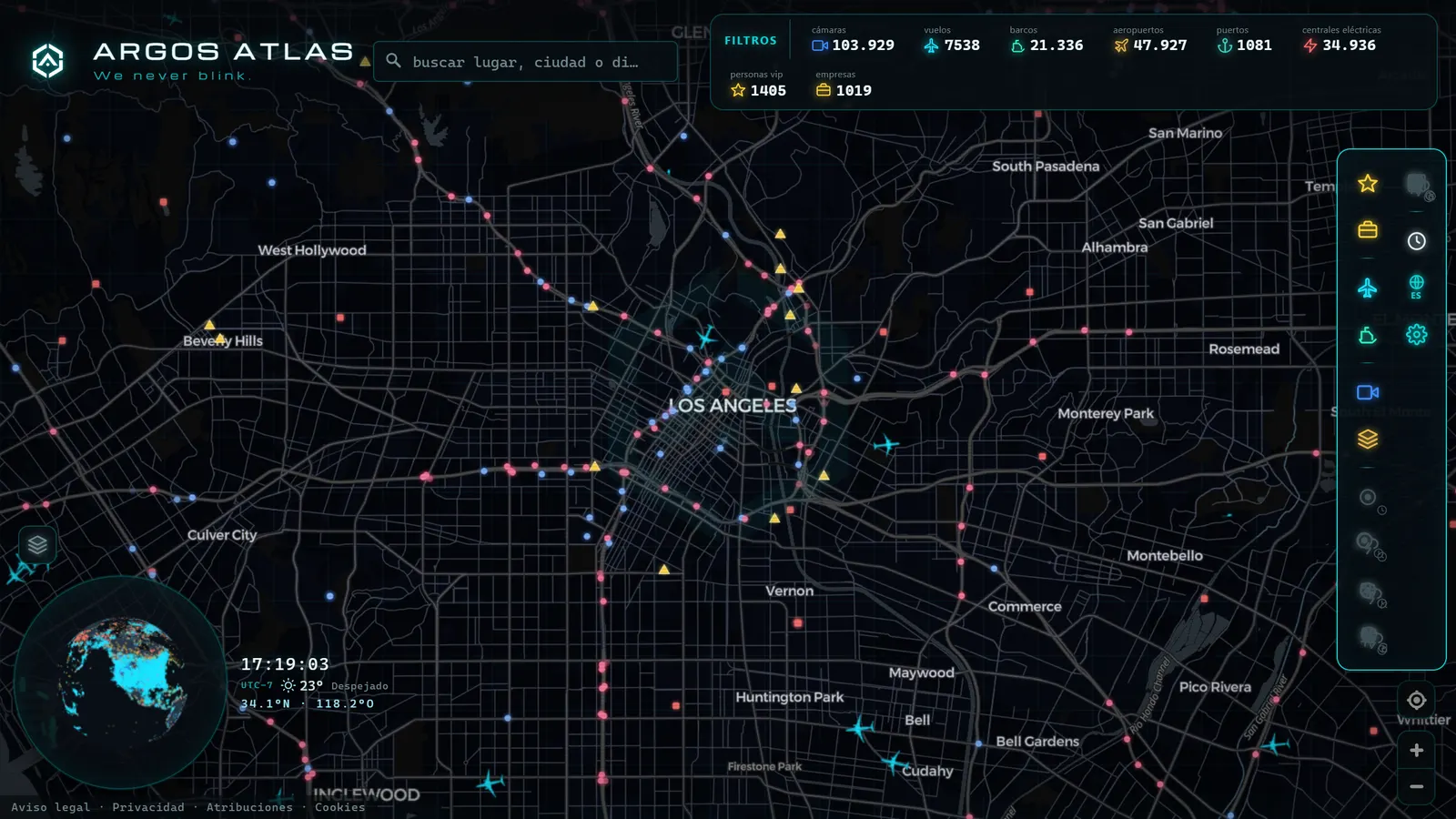Open the Atribuciones footer link

(x=249, y=807)
